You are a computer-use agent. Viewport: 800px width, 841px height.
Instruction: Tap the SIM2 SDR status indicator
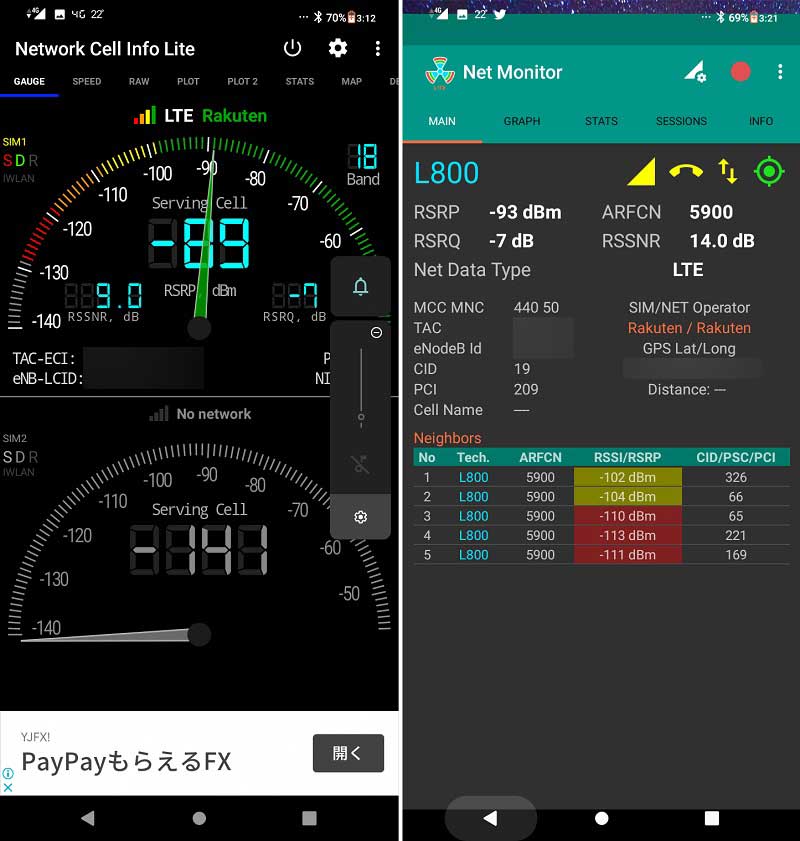20,457
